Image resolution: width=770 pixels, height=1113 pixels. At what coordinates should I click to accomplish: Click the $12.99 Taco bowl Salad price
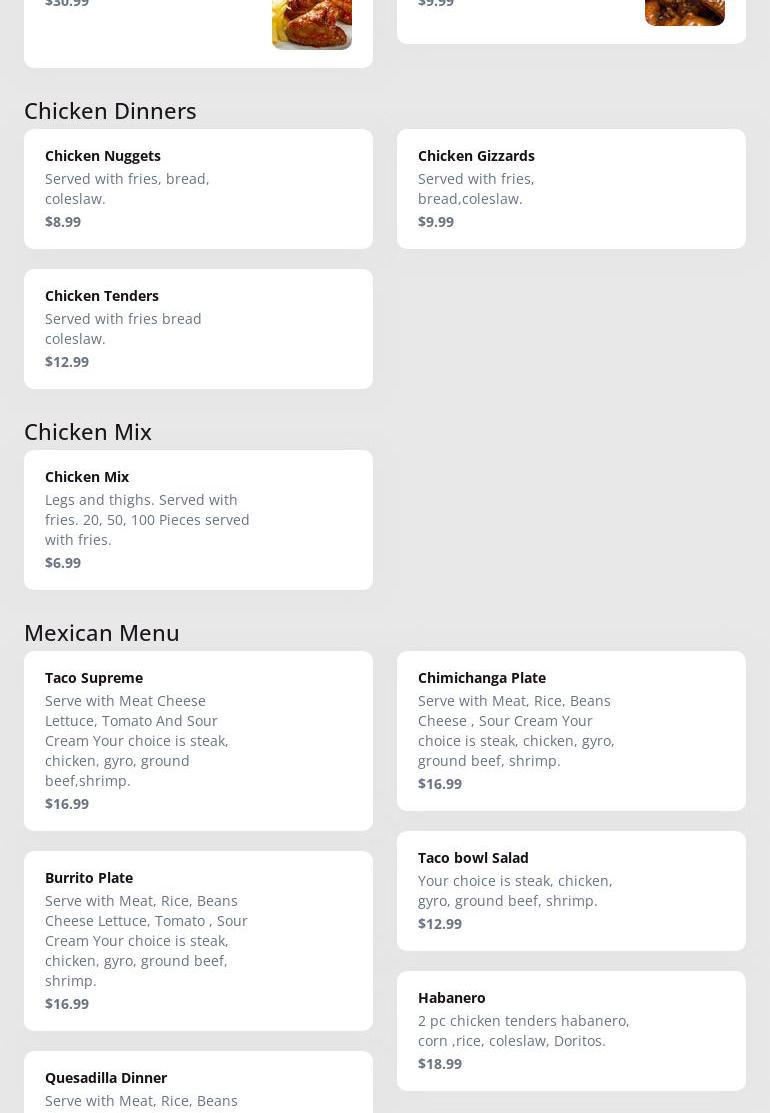coord(440,924)
